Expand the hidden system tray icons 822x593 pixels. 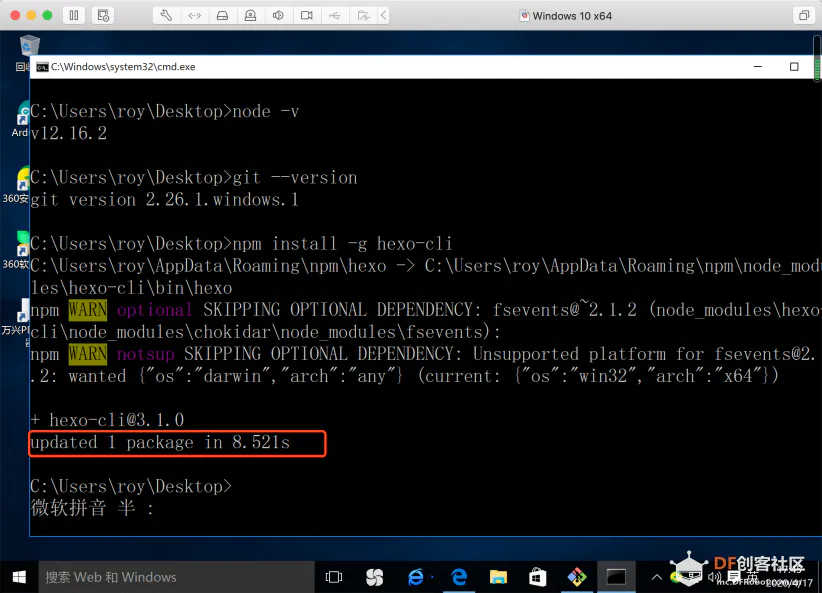coord(656,577)
